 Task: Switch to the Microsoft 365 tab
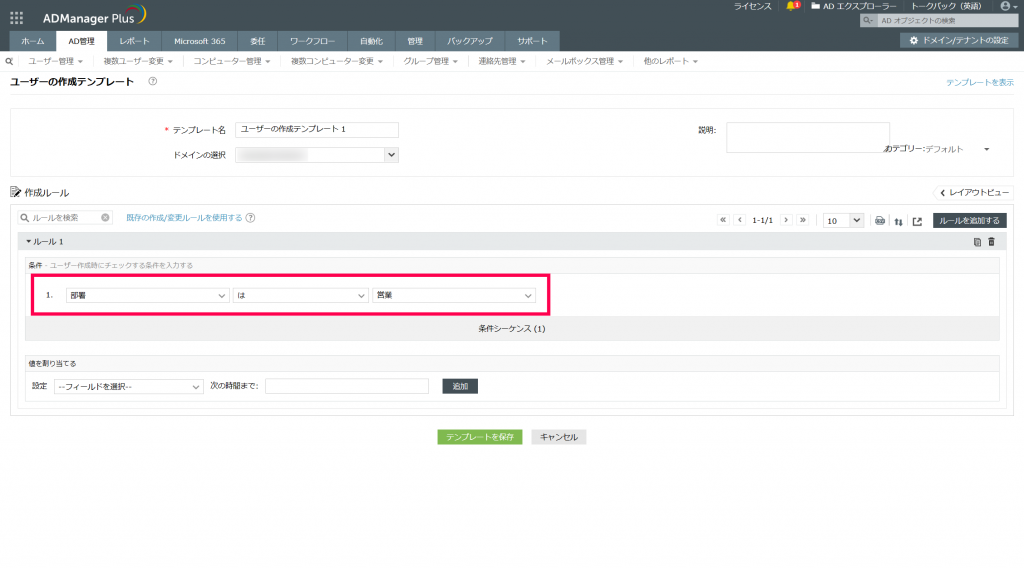[200, 41]
